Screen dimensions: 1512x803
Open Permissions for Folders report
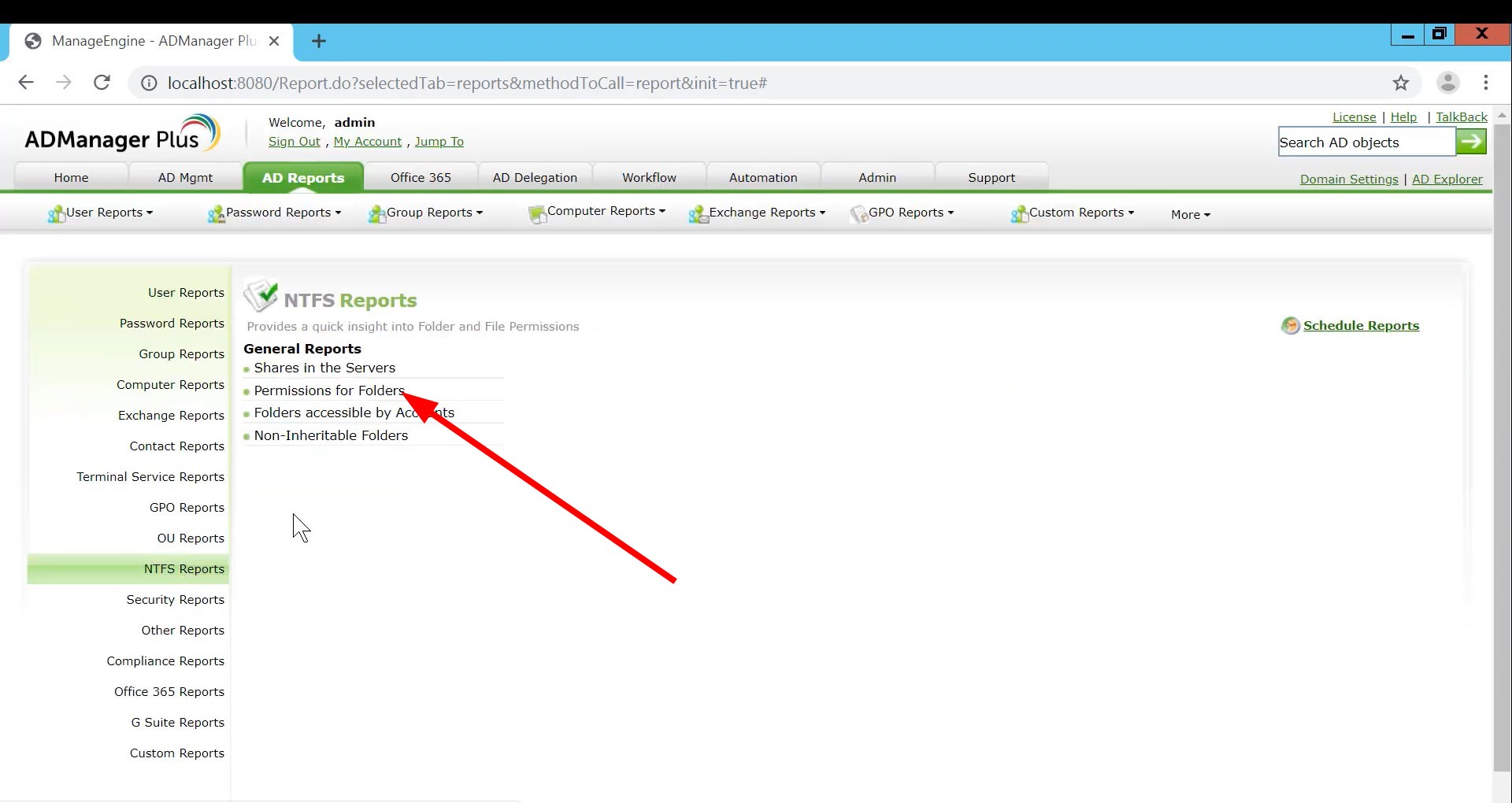[x=329, y=390]
